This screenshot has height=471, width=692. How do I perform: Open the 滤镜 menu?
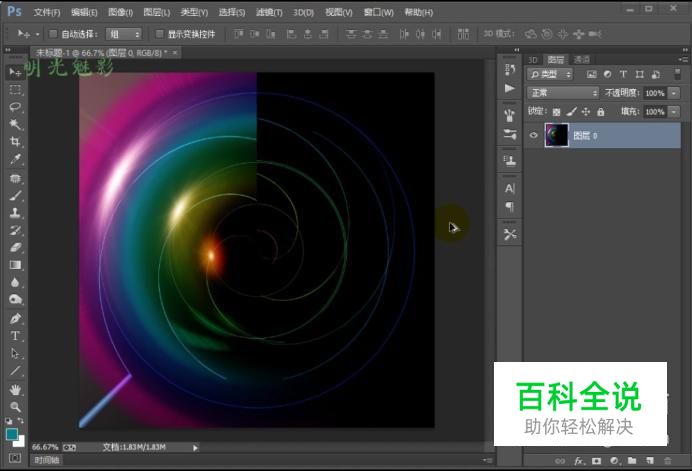pos(268,12)
